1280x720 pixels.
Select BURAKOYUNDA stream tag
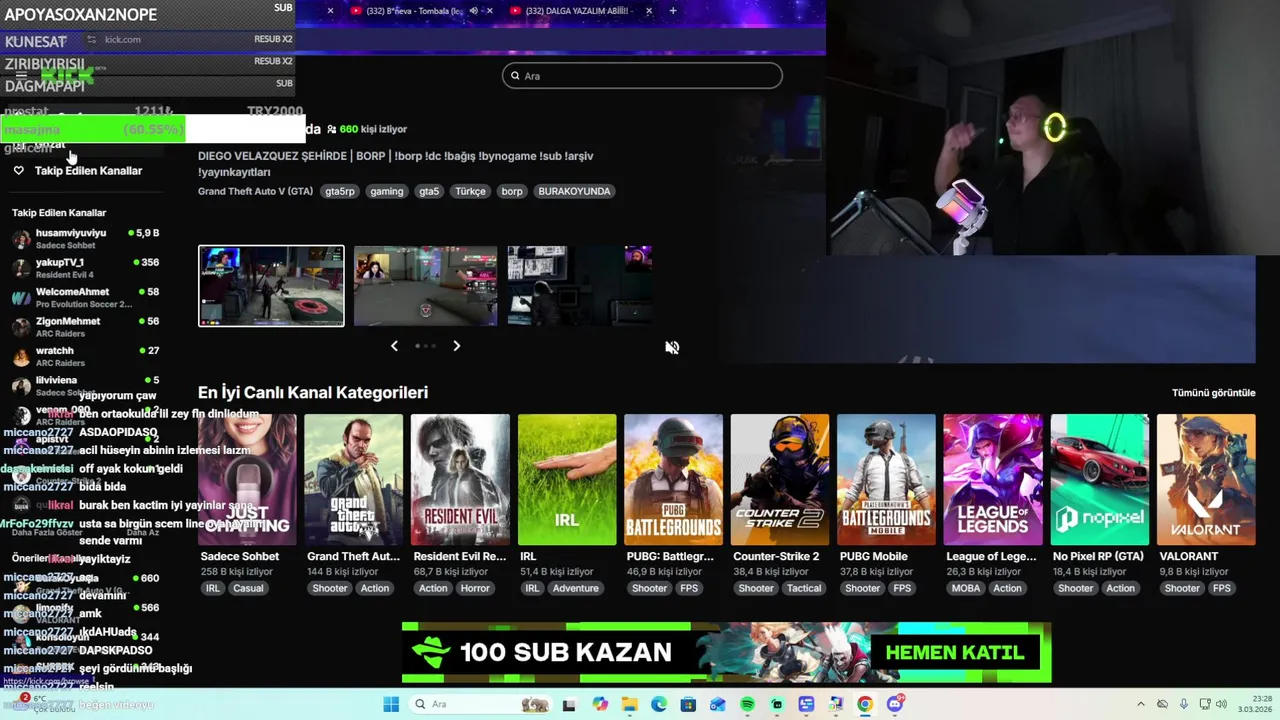(x=574, y=191)
